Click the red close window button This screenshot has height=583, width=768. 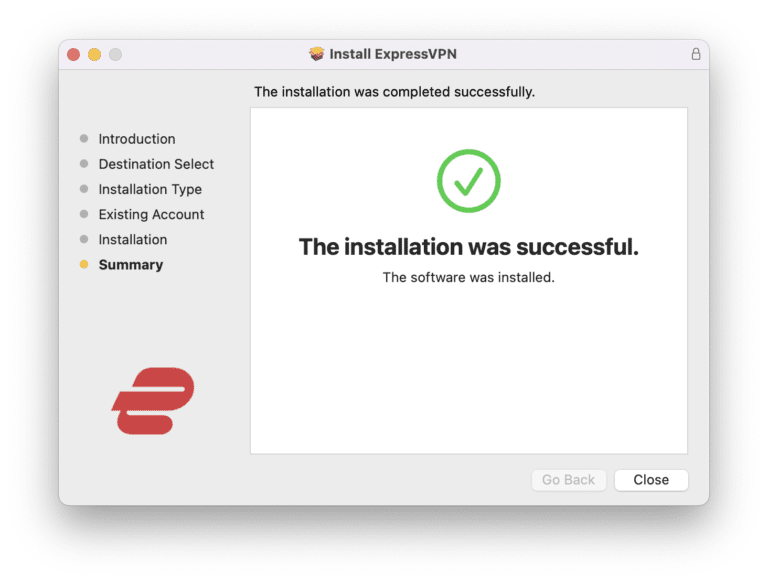73,54
